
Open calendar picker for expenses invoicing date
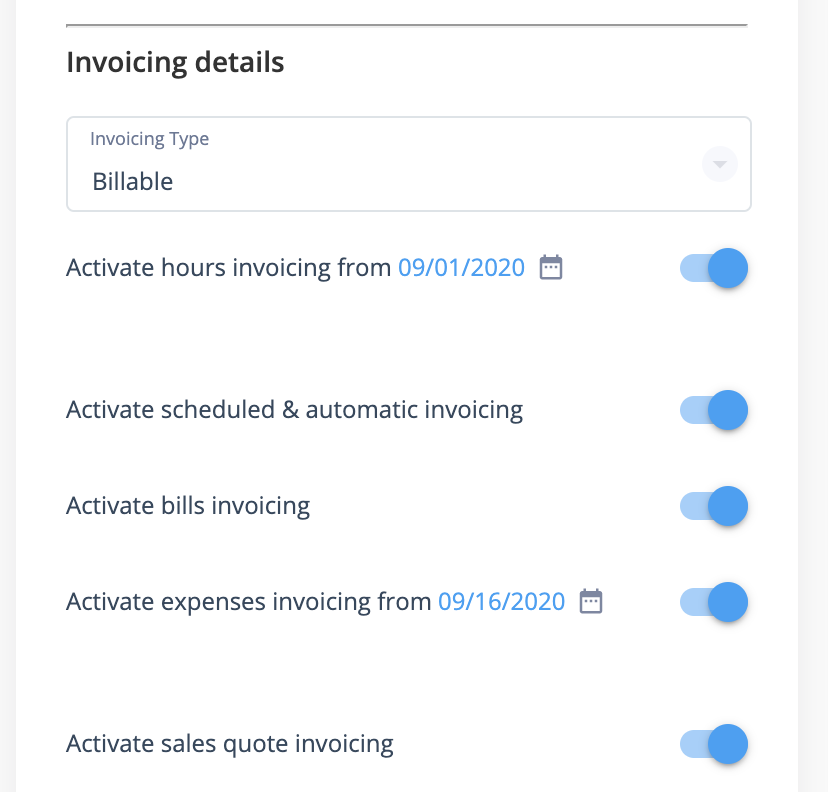coord(591,601)
